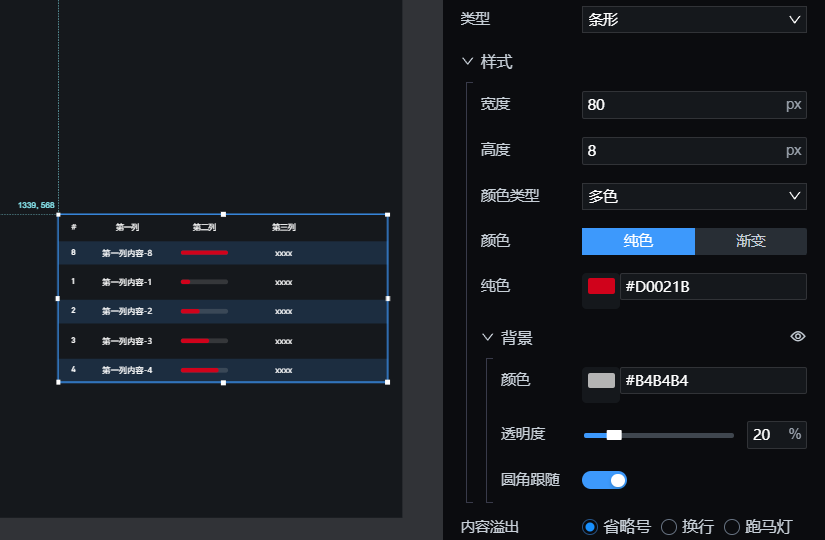Viewport: 825px width, 540px height.
Task: Click the 宽度 input showing 80
Action: coord(694,105)
